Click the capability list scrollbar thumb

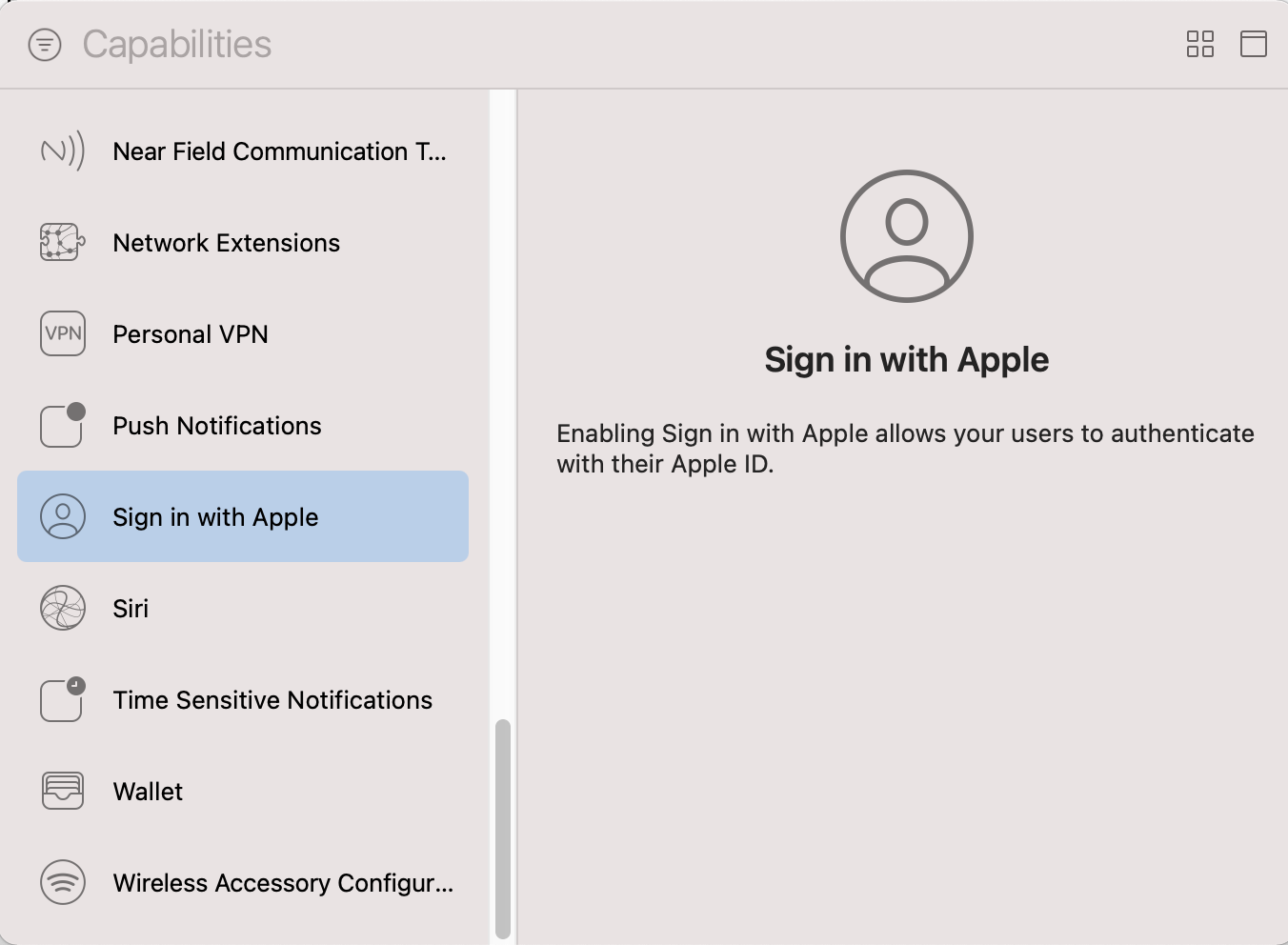point(503,829)
